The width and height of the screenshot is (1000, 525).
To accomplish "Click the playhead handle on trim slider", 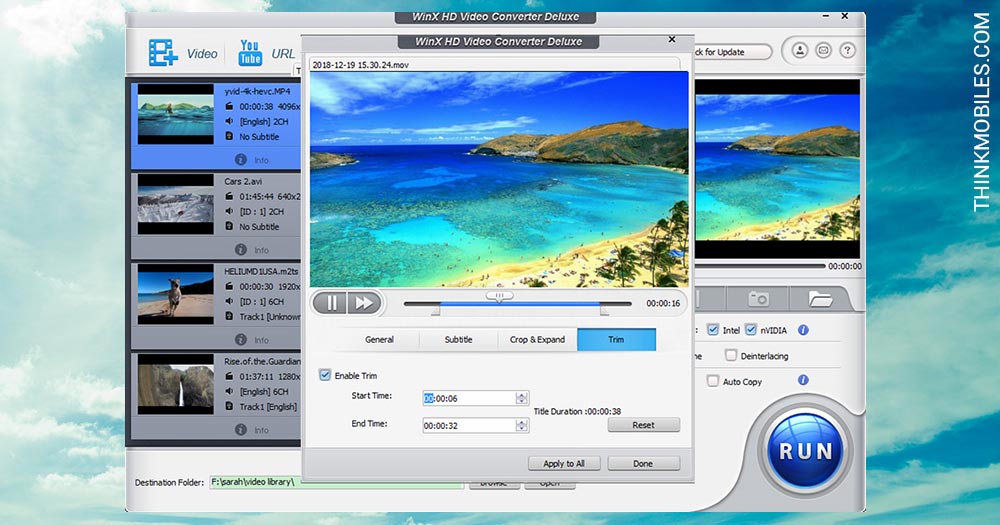I will (x=499, y=296).
